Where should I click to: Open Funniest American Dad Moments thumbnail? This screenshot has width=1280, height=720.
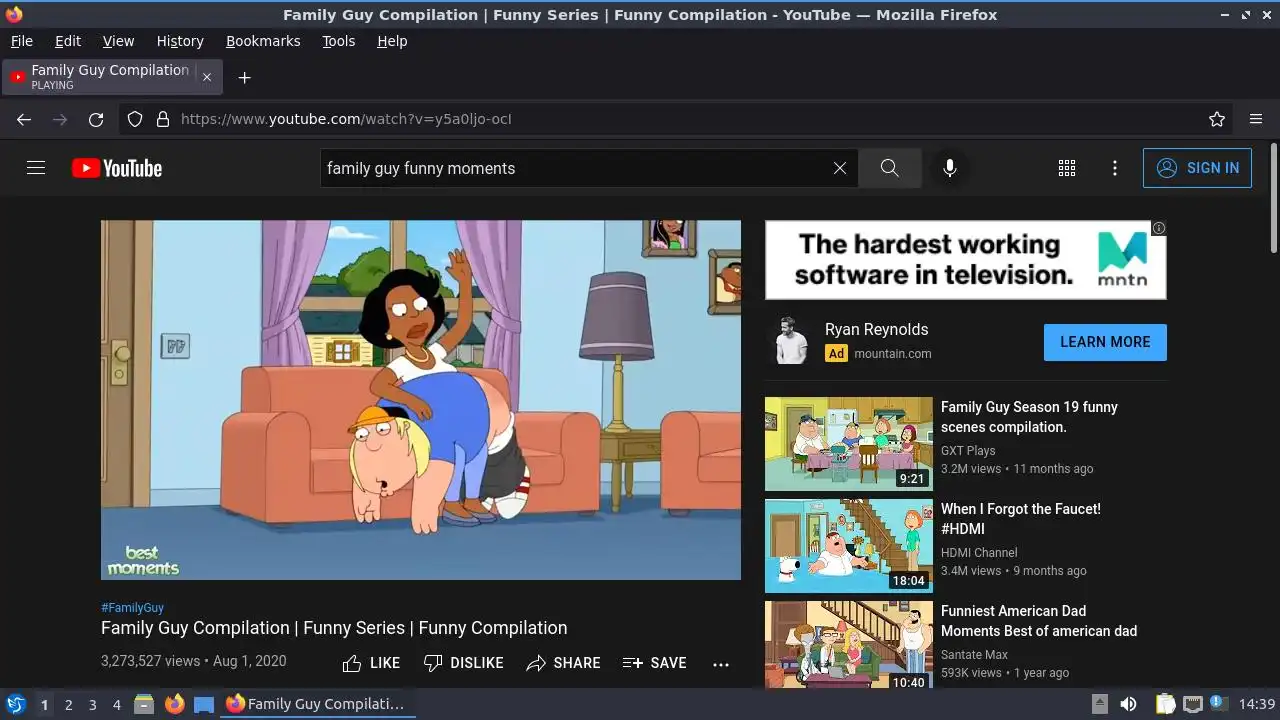point(849,645)
